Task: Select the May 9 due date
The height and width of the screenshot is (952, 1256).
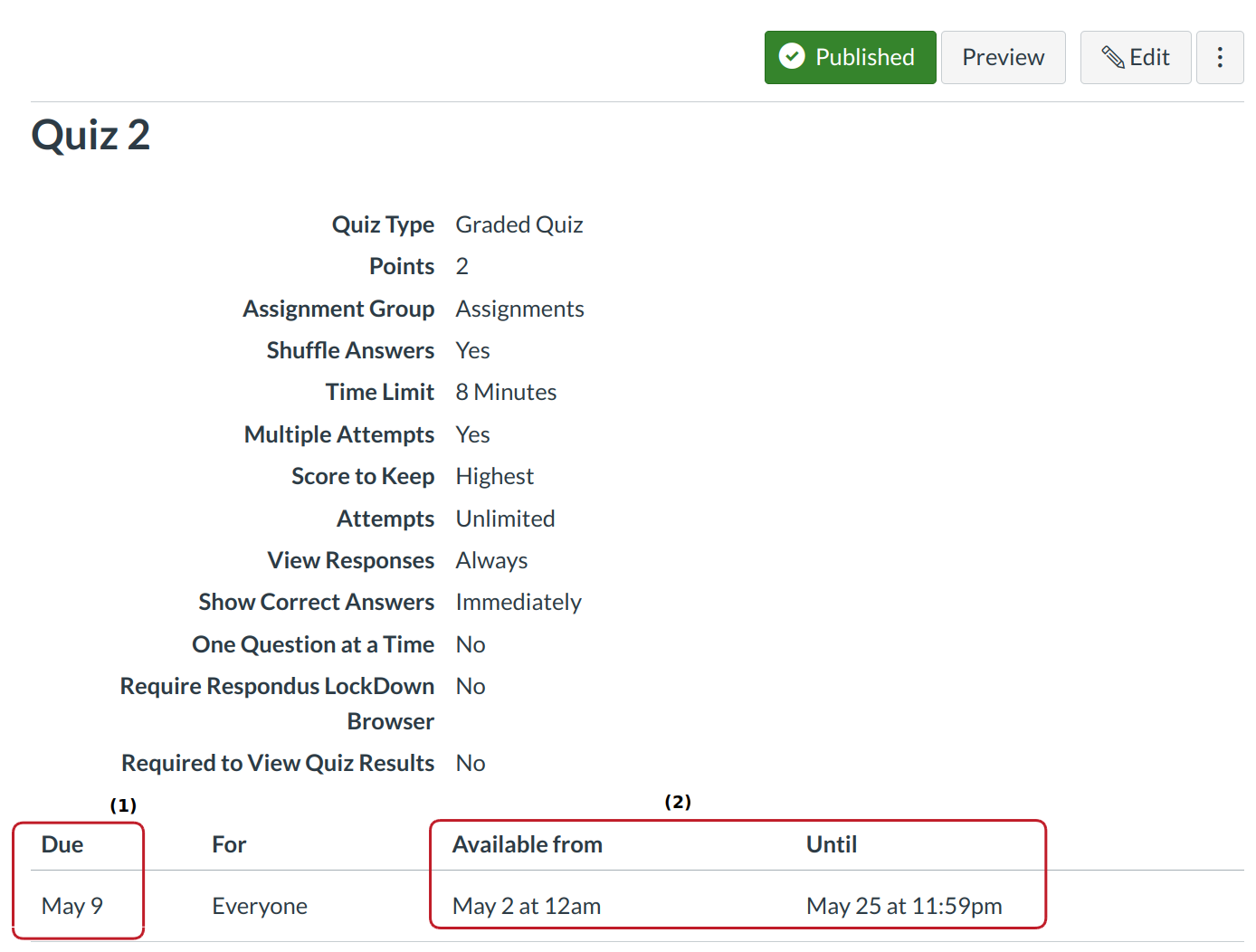Action: pos(72,906)
